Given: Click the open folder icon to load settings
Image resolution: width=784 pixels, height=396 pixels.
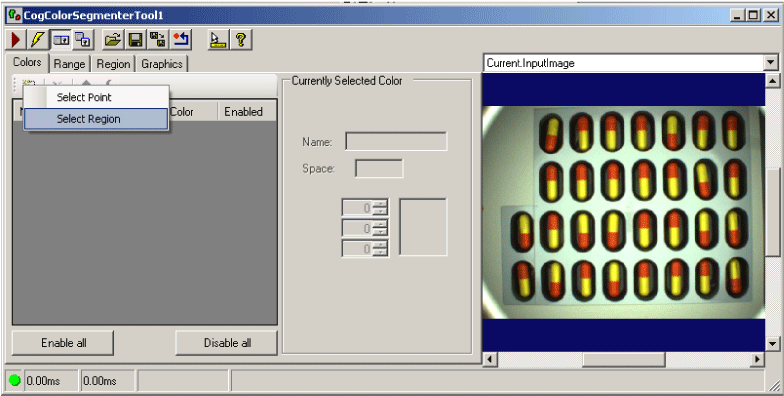Looking at the screenshot, I should coord(113,40).
